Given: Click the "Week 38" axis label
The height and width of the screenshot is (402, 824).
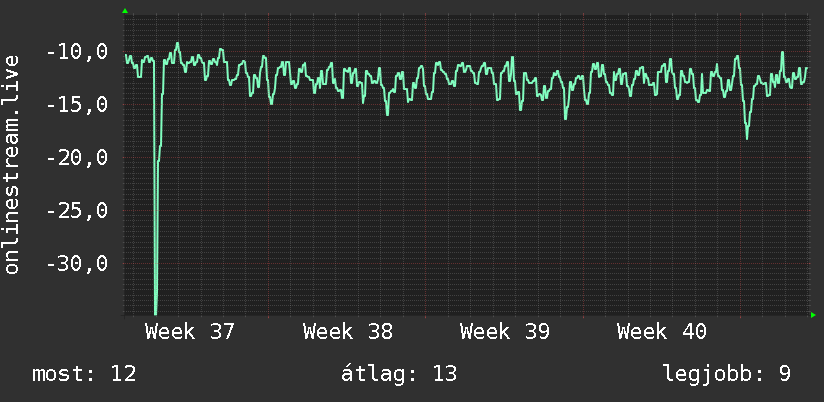Looking at the screenshot, I should (x=347, y=332).
